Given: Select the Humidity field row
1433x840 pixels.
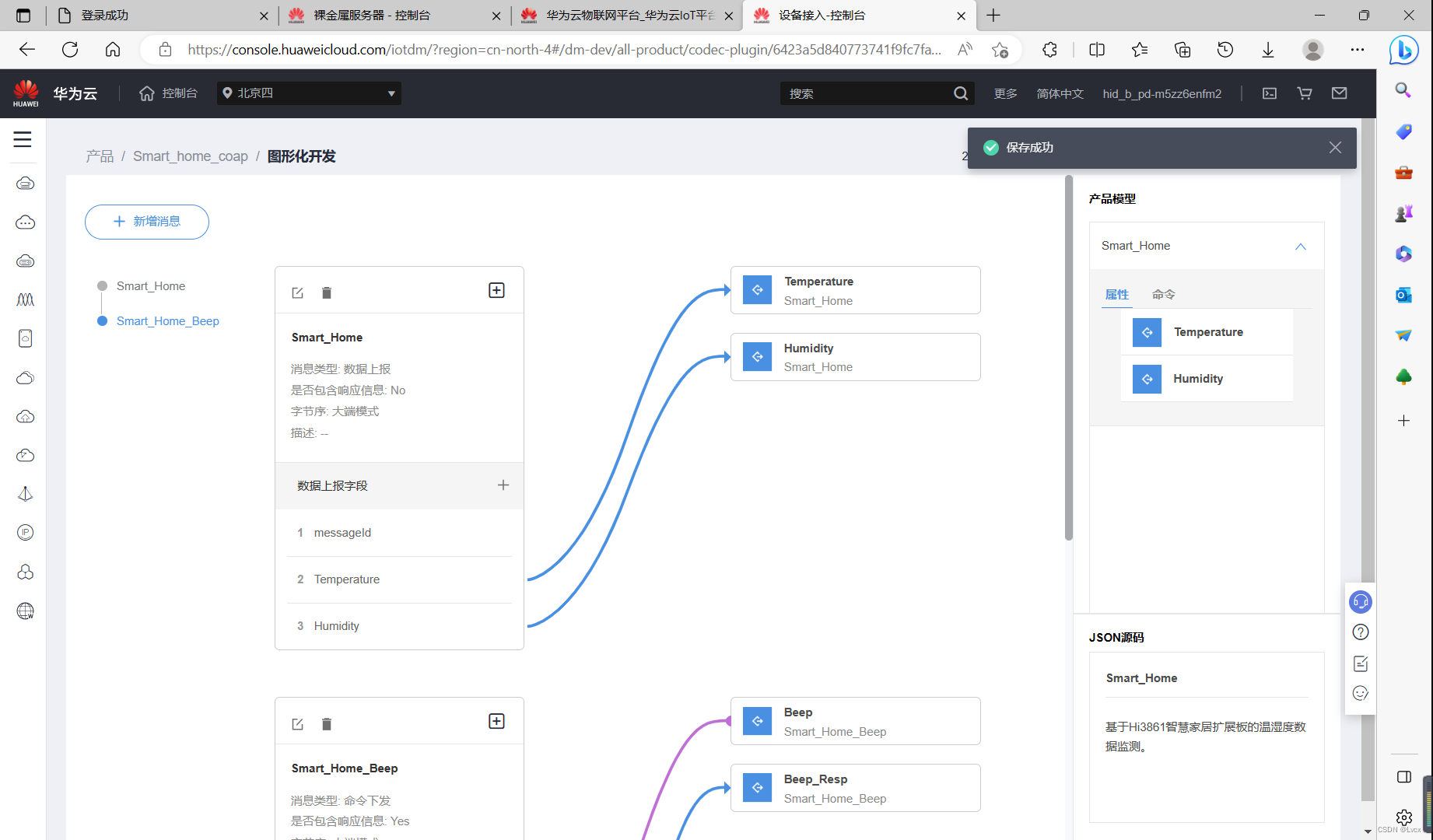Looking at the screenshot, I should tap(399, 626).
